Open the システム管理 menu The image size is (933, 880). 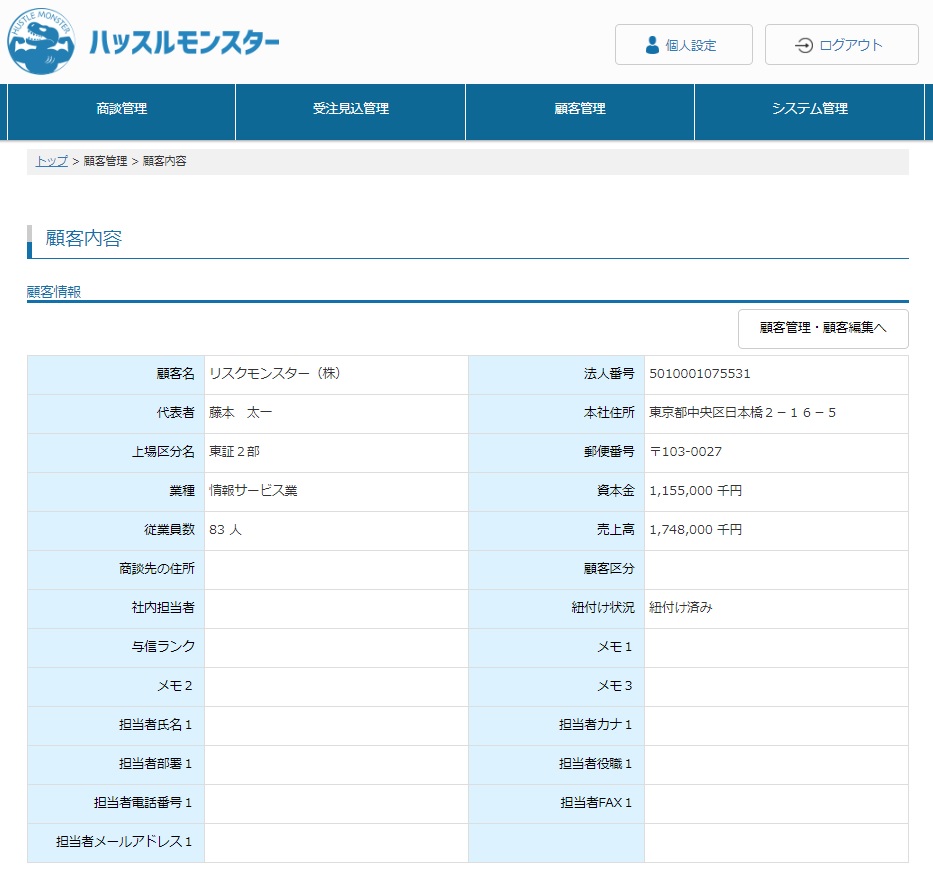tap(809, 109)
